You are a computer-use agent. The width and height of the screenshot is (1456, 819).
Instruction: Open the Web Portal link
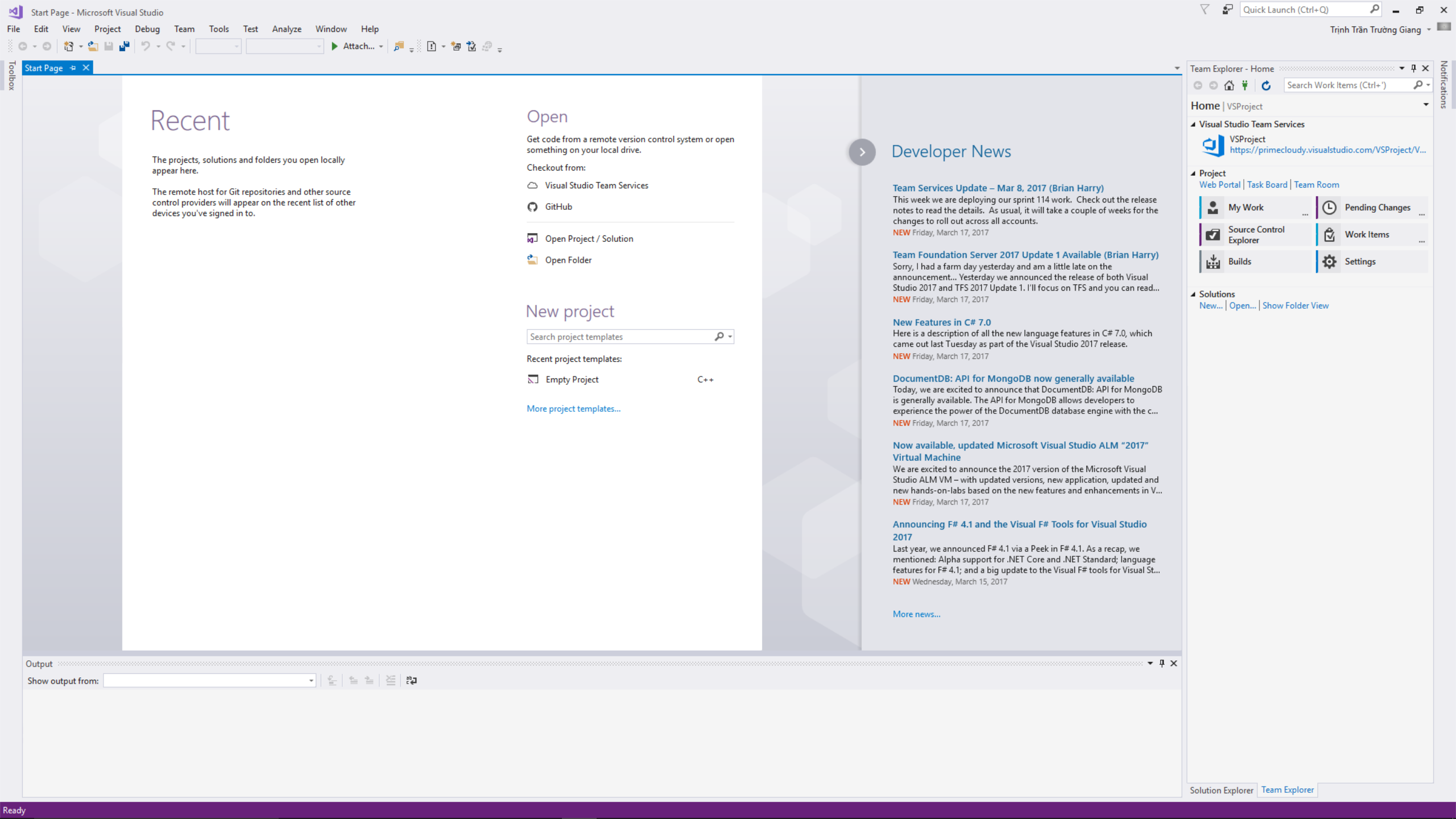pyautogui.click(x=1219, y=185)
